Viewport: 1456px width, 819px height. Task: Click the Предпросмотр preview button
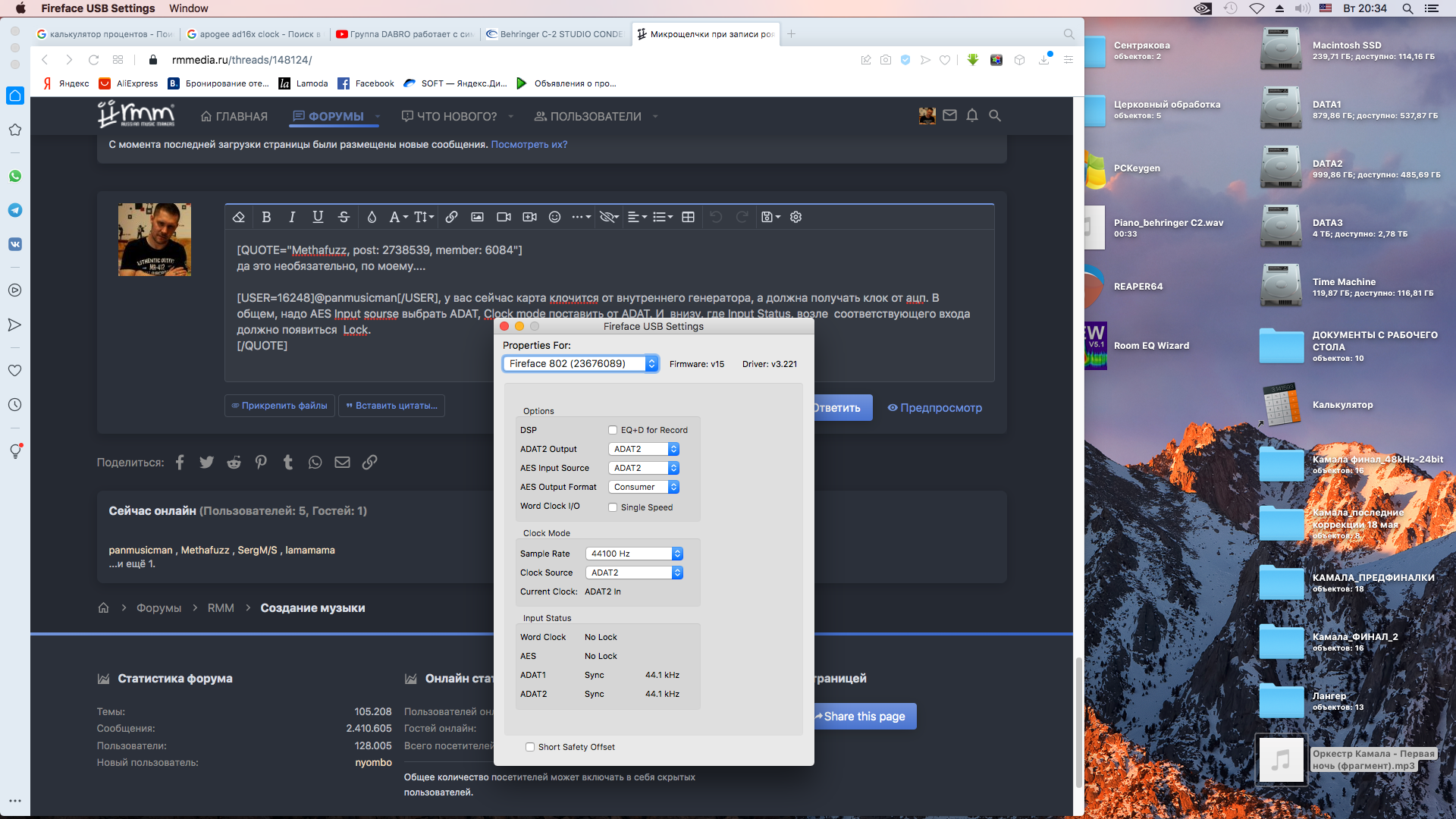pyautogui.click(x=934, y=408)
